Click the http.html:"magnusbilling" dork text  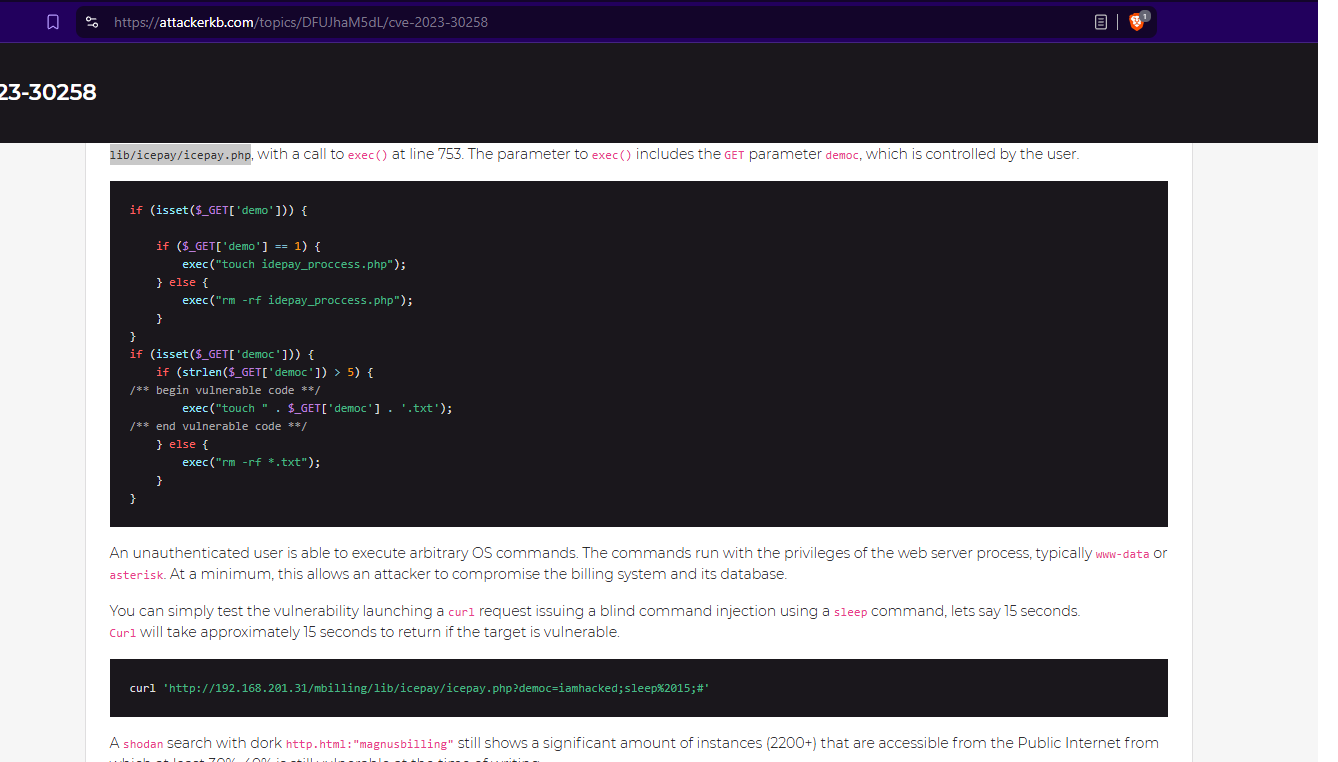369,744
